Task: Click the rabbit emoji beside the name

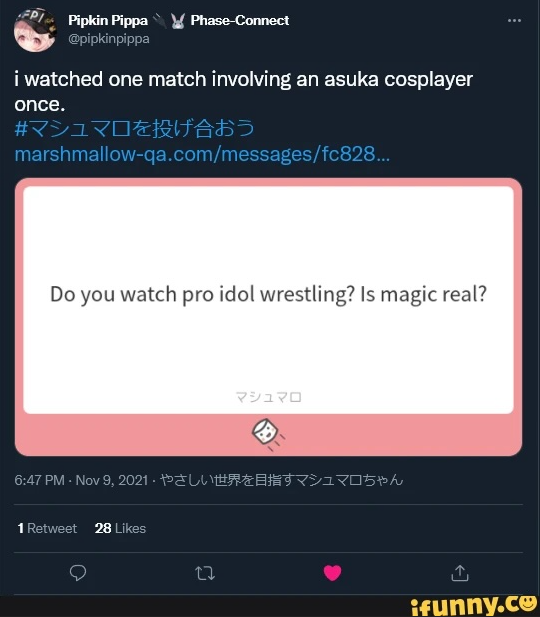Action: pos(178,21)
